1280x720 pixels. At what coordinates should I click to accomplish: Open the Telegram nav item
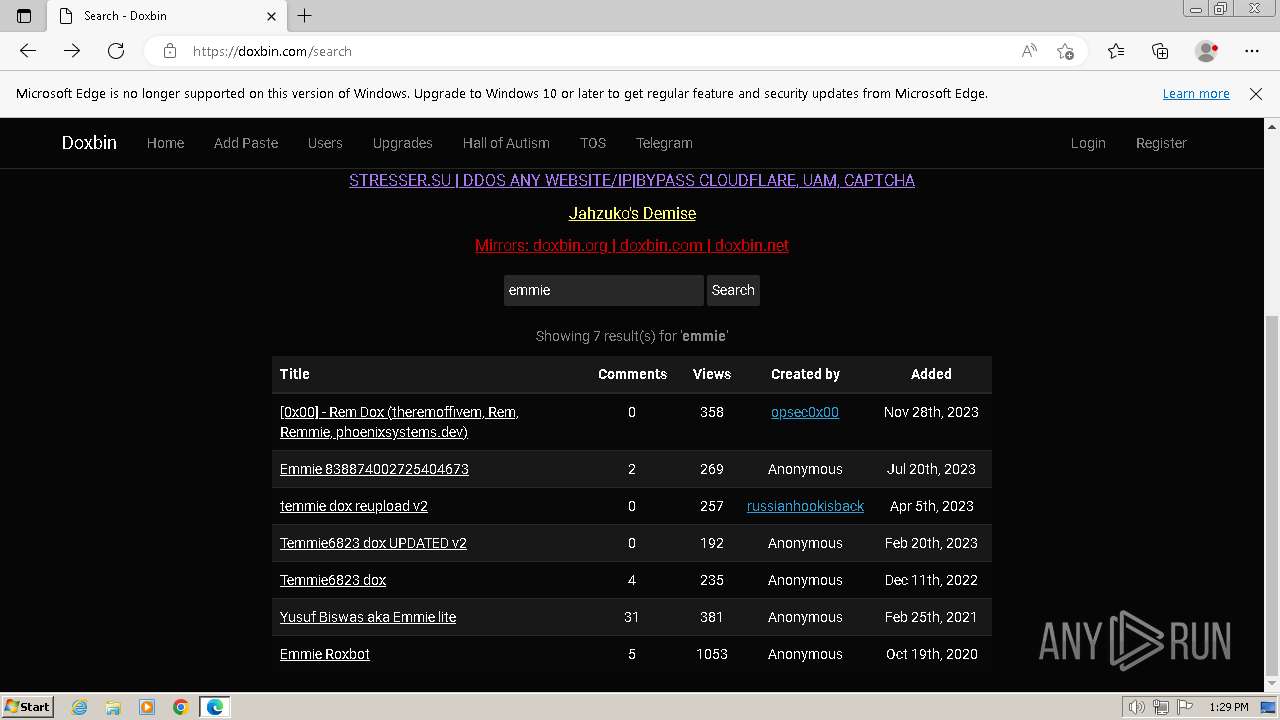664,143
